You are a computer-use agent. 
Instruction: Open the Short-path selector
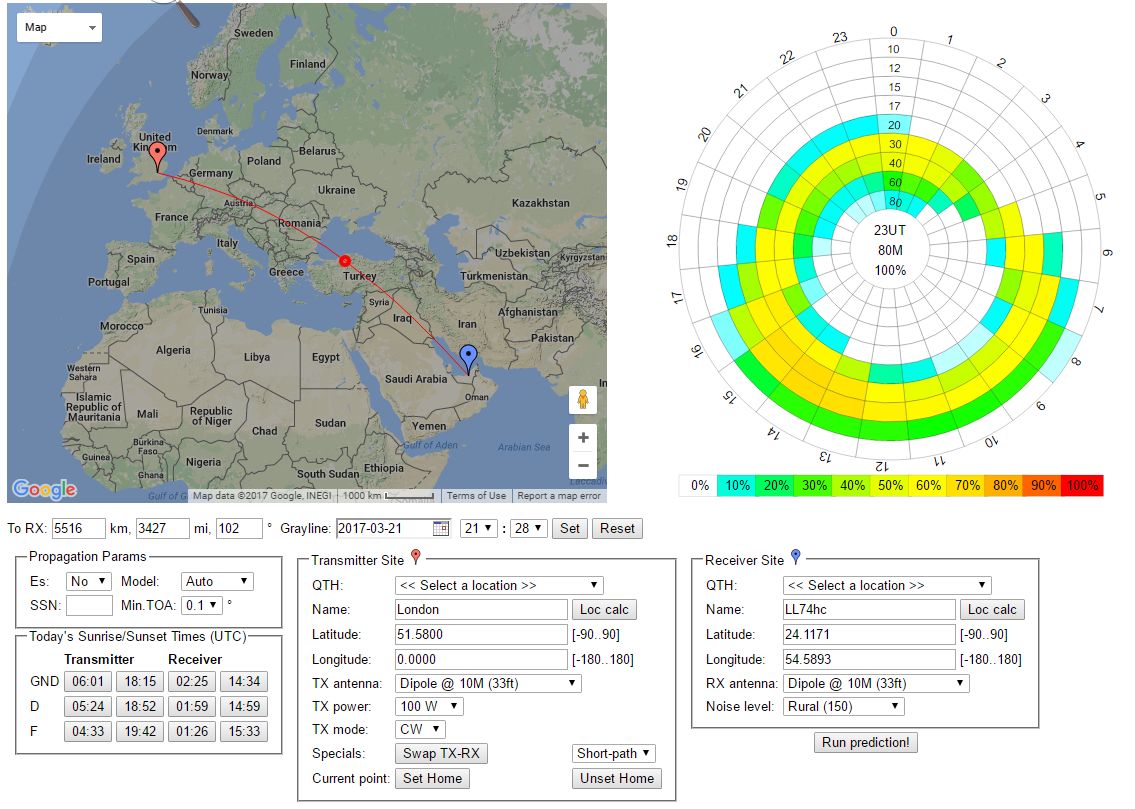[614, 753]
